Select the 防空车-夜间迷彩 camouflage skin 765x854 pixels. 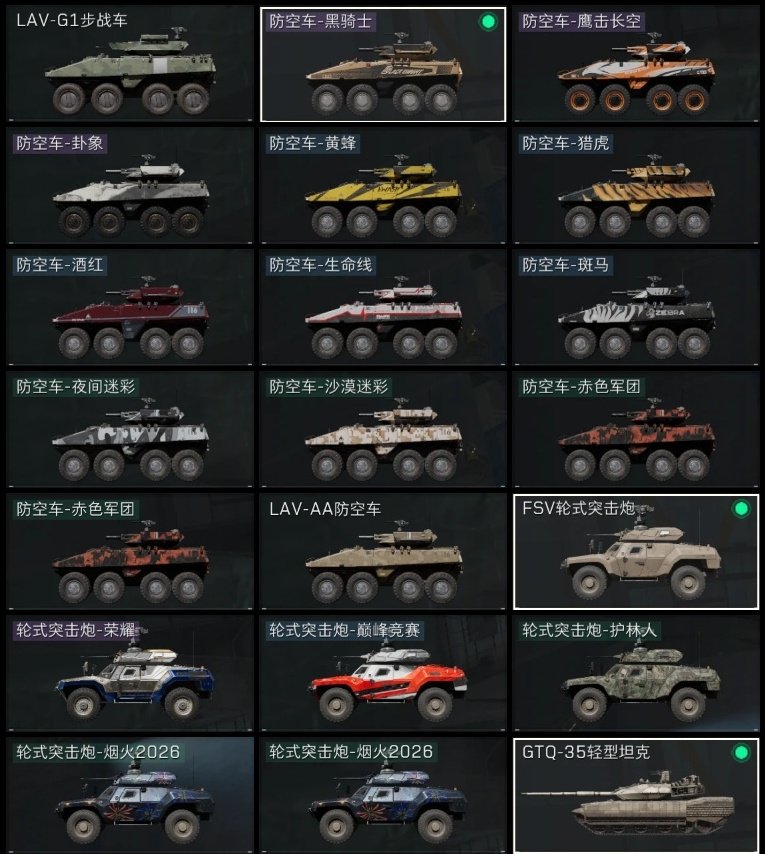tap(130, 430)
